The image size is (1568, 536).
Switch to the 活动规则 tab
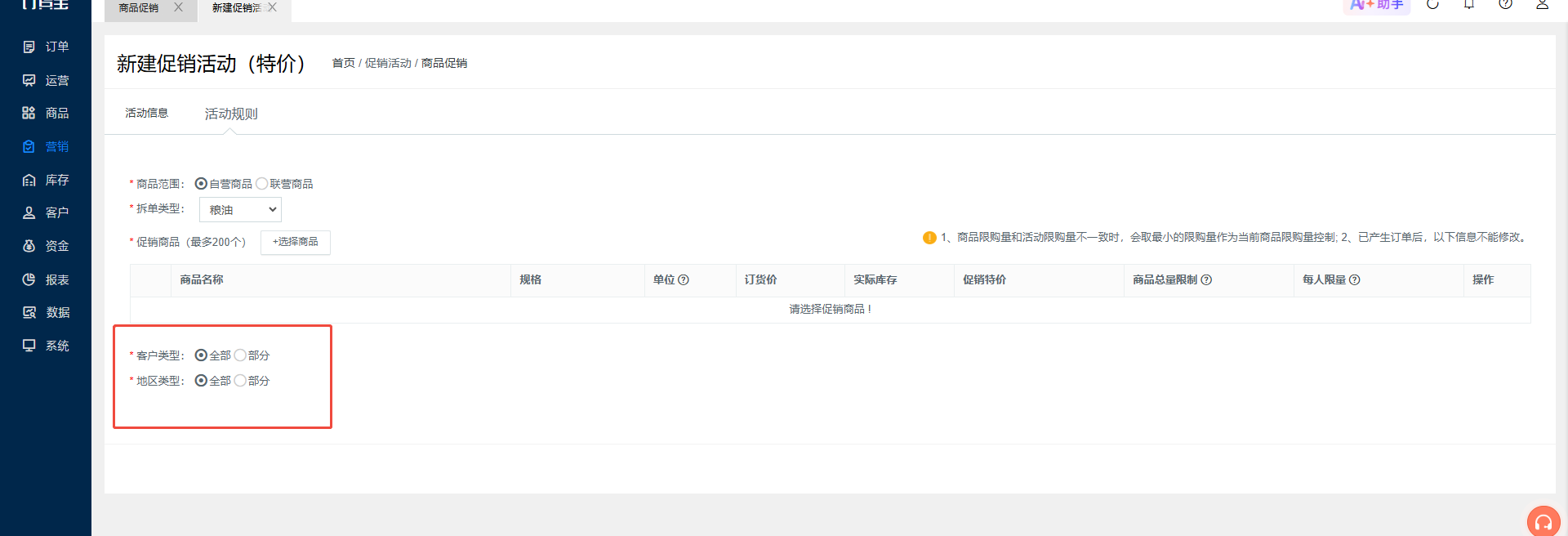[231, 114]
